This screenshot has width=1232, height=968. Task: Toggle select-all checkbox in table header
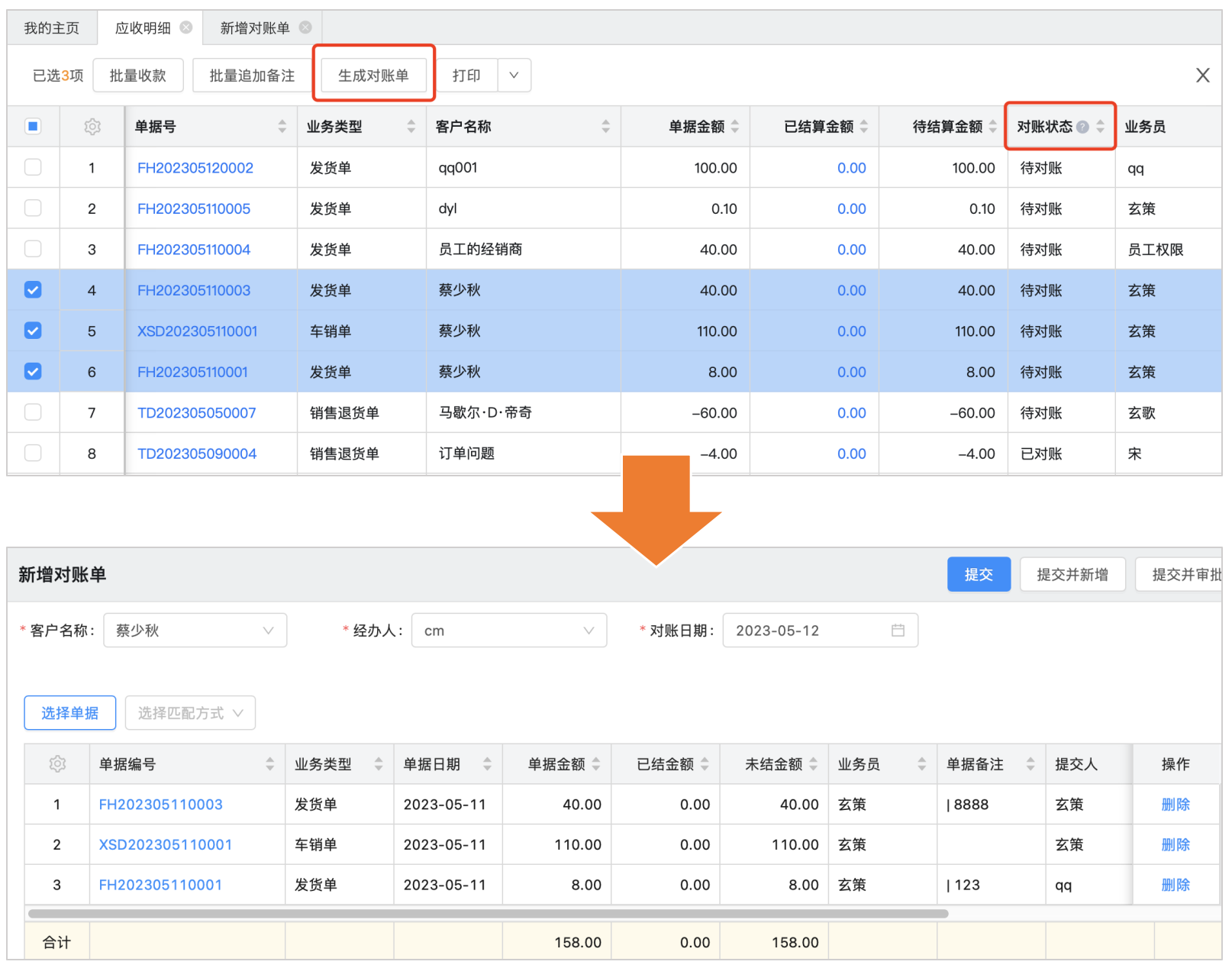click(x=33, y=127)
